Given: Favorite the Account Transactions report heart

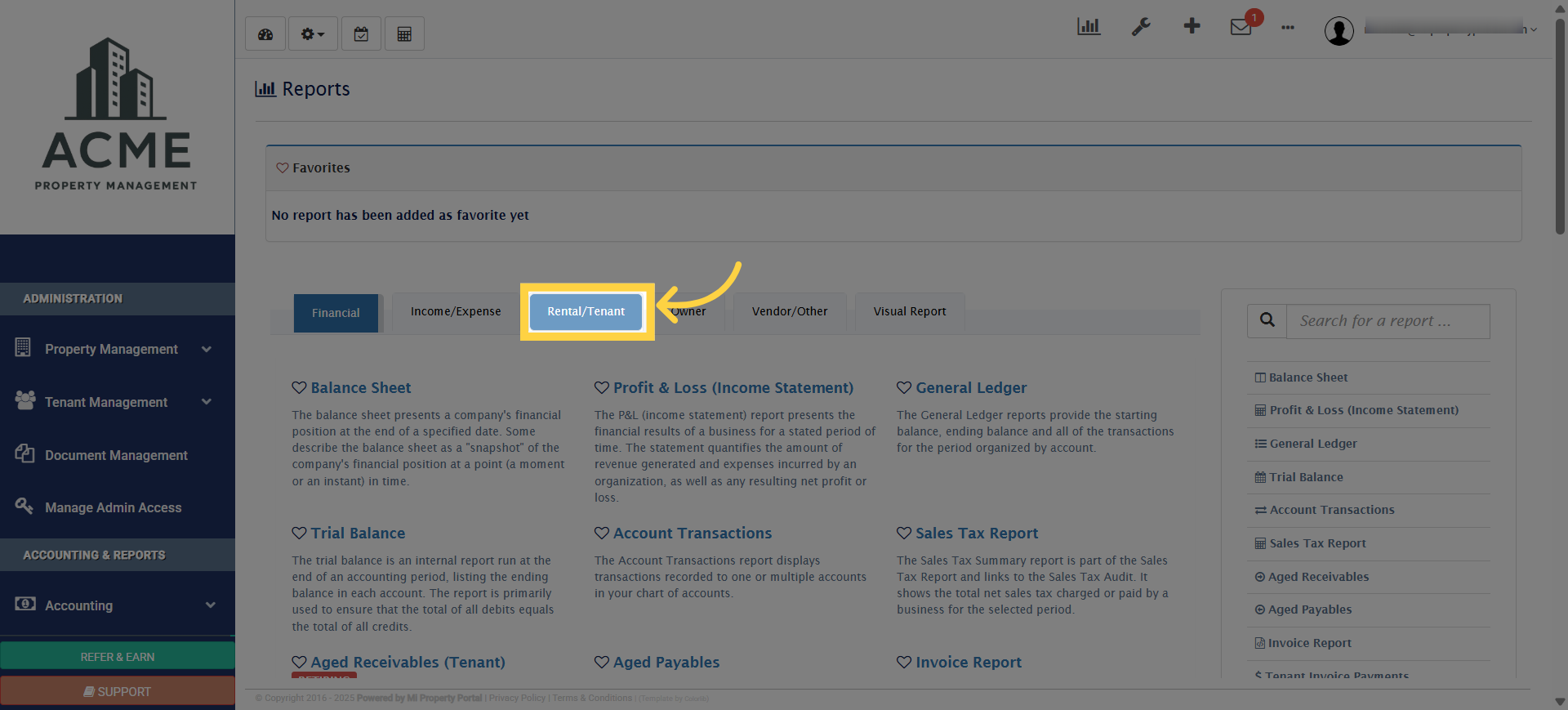Looking at the screenshot, I should pyautogui.click(x=602, y=533).
